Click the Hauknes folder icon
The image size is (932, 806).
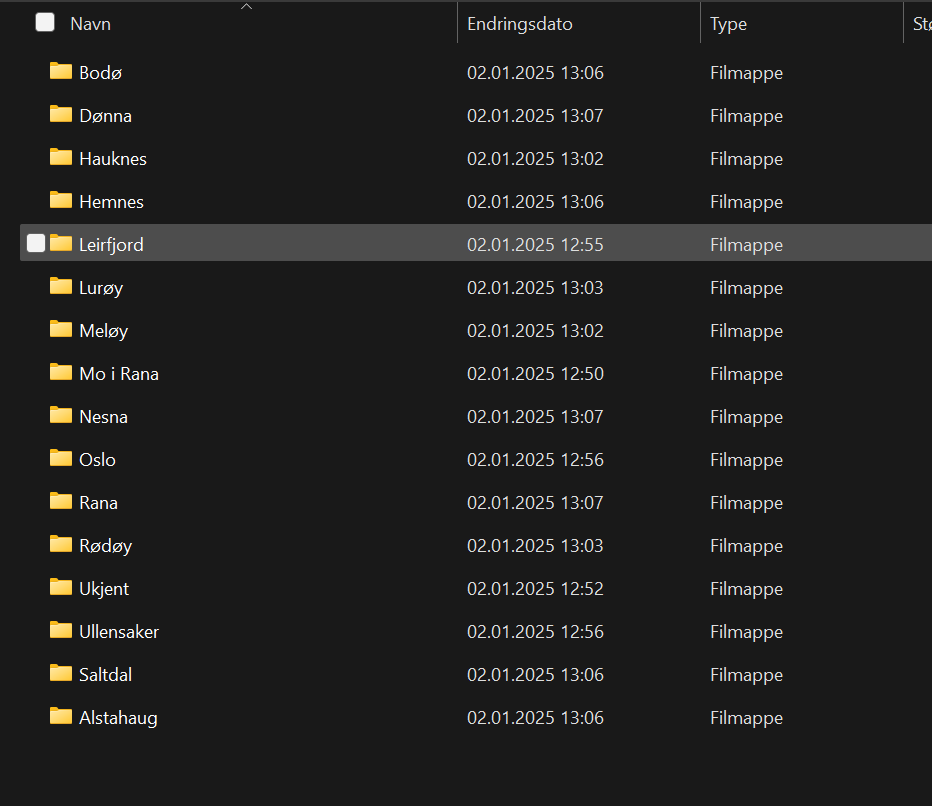tap(61, 158)
